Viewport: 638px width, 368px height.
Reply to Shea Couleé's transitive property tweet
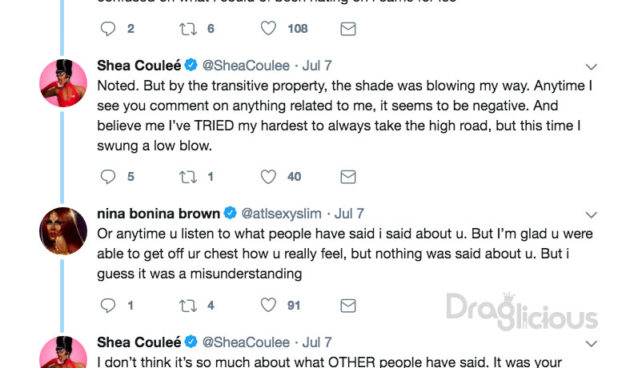[108, 177]
